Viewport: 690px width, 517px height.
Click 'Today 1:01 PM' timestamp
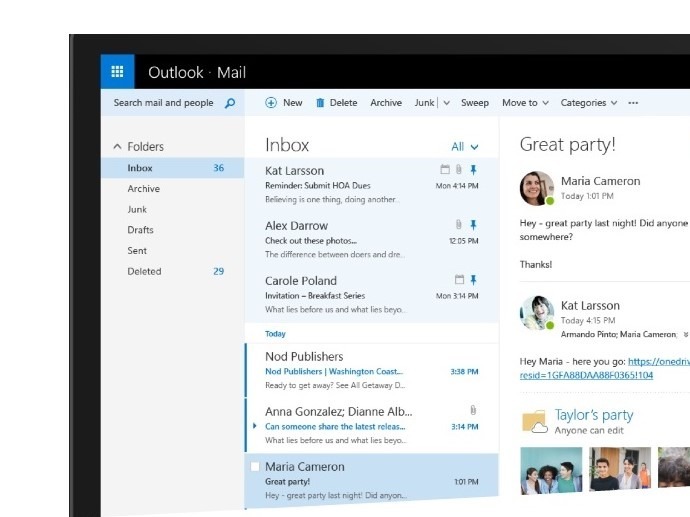point(587,196)
